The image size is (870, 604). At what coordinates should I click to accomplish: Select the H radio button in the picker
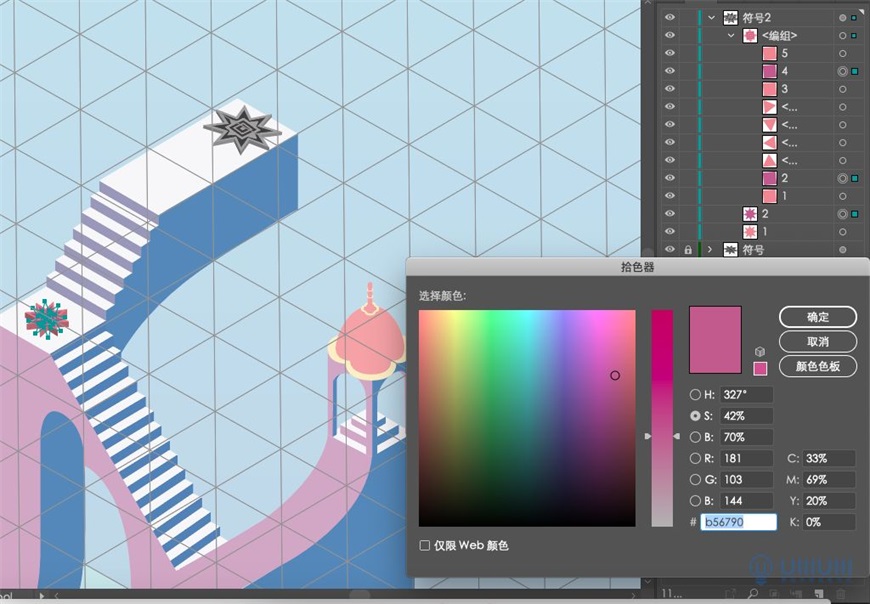(x=695, y=394)
